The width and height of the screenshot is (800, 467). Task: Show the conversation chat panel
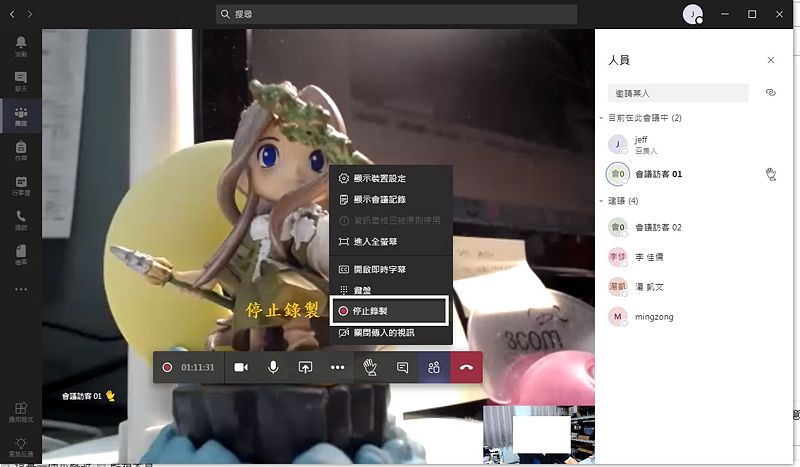[x=402, y=367]
